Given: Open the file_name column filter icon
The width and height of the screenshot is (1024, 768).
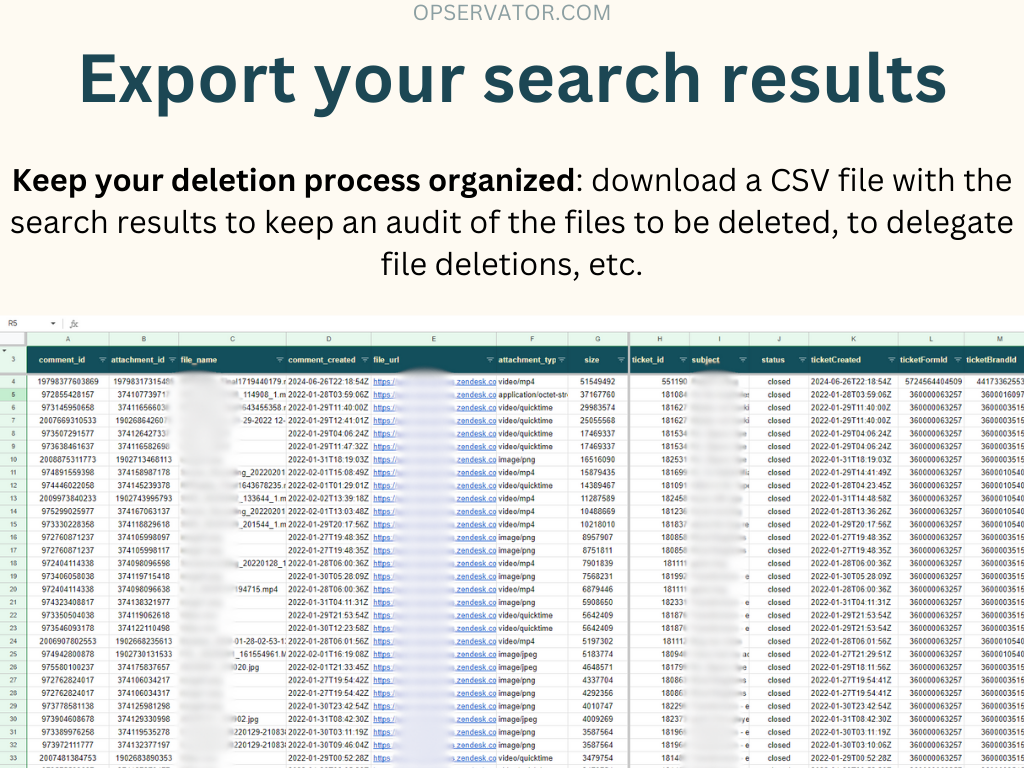Looking at the screenshot, I should pyautogui.click(x=278, y=360).
